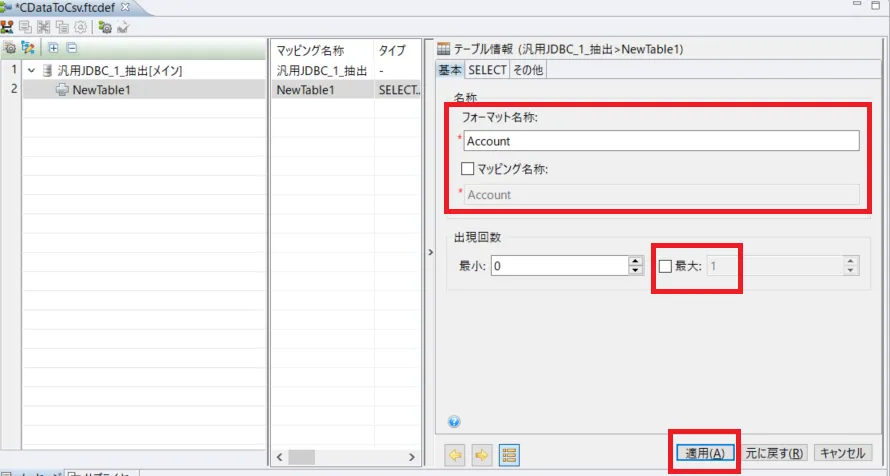The width and height of the screenshot is (890, 476).
Task: Open the その他 tab
Action: pyautogui.click(x=528, y=70)
